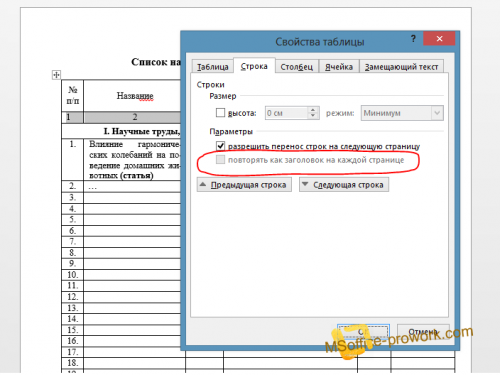
Task: Click row number 12. in table
Action: point(72,297)
